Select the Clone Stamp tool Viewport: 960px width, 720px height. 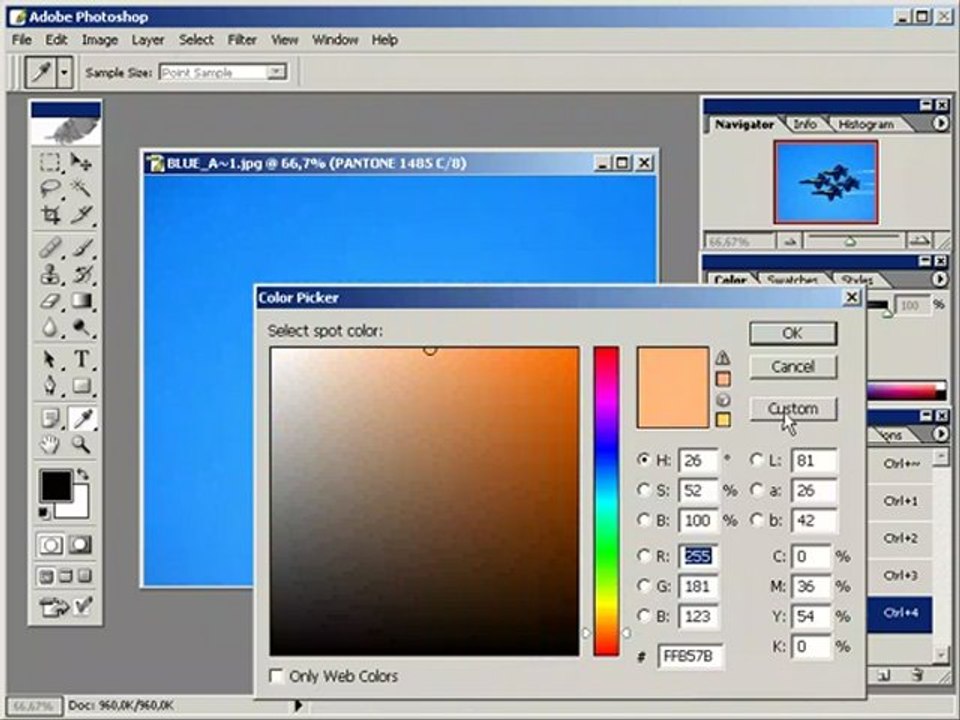coord(50,274)
